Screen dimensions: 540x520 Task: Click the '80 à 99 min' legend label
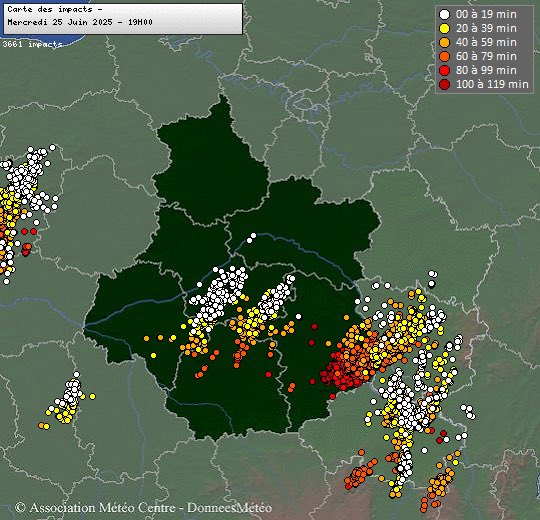click(486, 70)
